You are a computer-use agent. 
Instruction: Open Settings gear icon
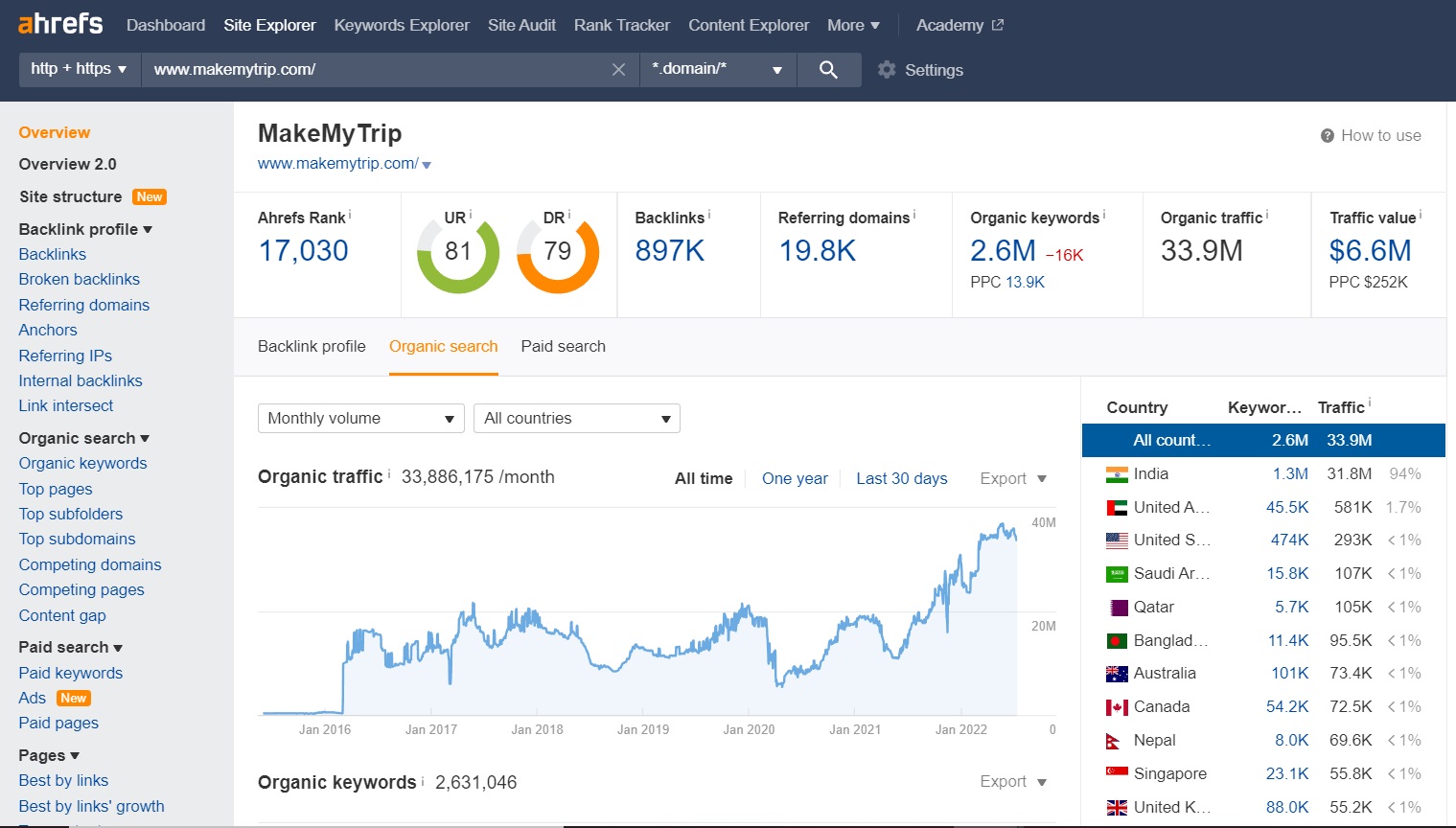pos(887,69)
